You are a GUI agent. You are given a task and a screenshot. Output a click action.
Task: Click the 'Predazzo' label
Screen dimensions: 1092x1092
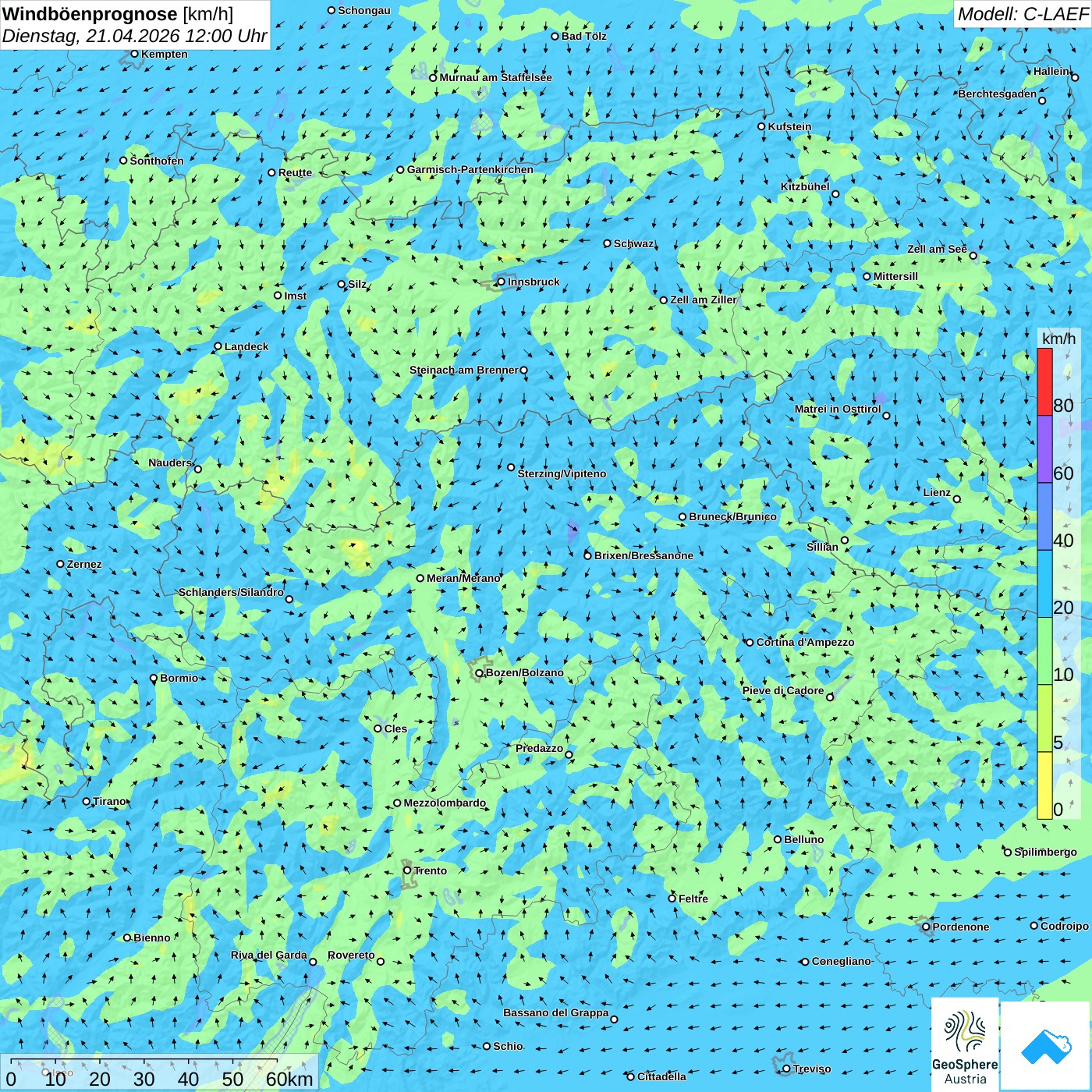click(x=539, y=748)
